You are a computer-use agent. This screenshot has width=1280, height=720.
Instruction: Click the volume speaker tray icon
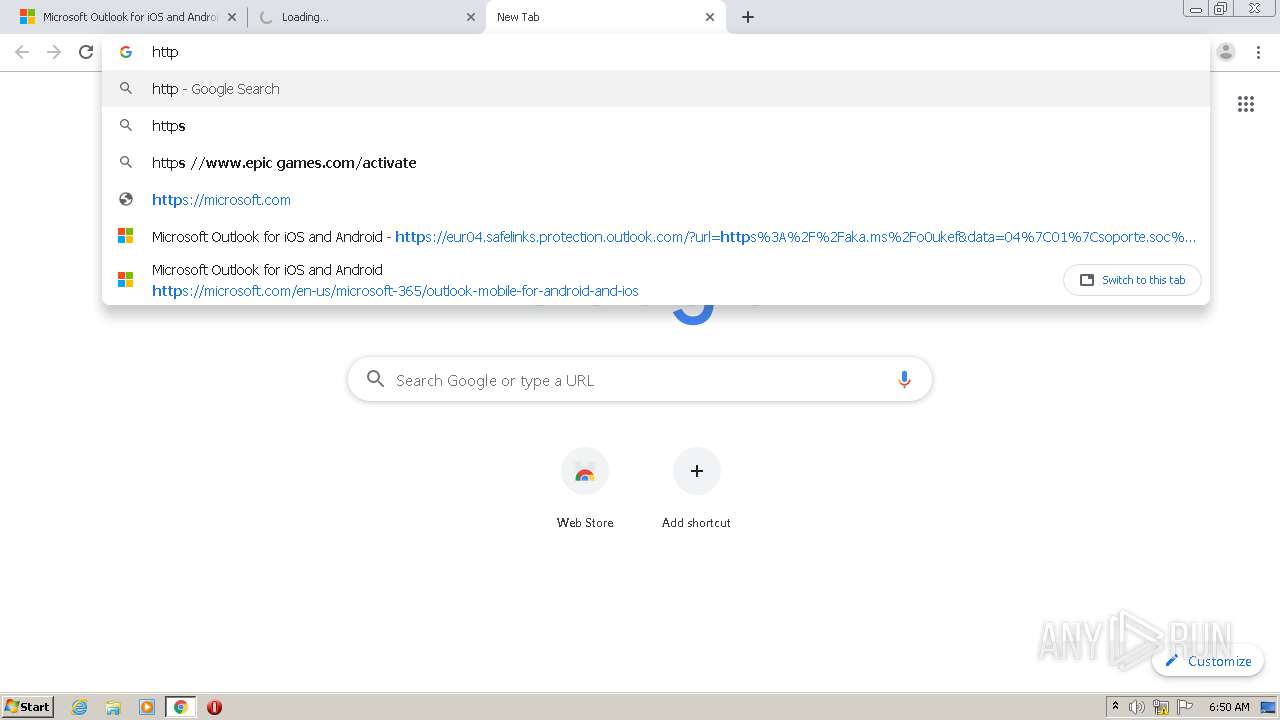pyautogui.click(x=1137, y=707)
